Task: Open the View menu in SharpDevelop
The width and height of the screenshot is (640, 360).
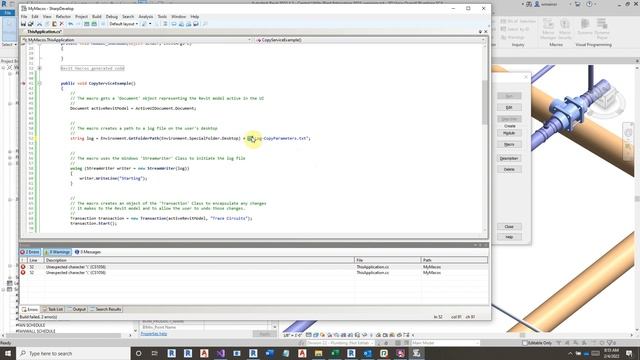Action: 47,17
